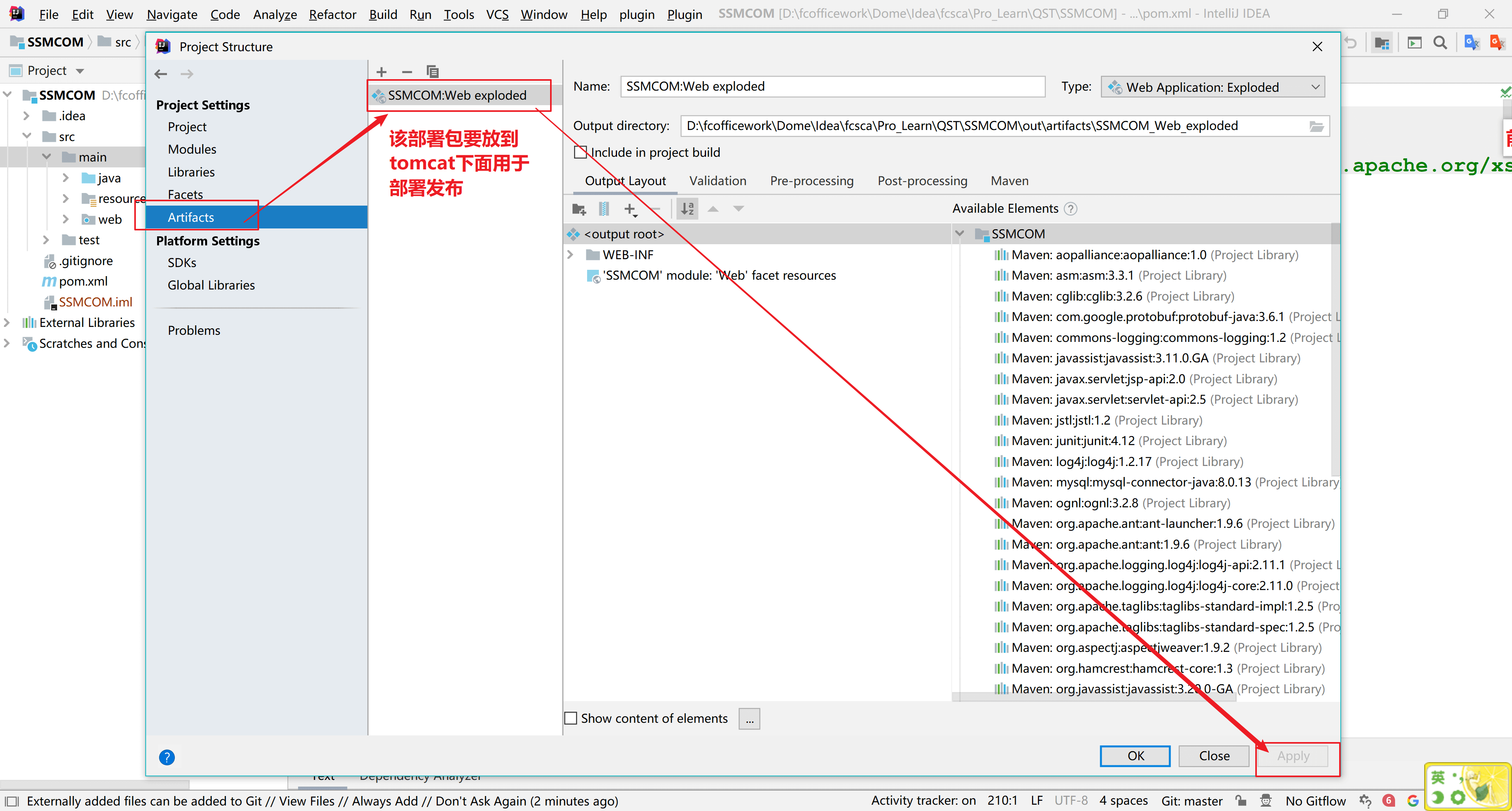Click the create archive icon

coord(604,209)
